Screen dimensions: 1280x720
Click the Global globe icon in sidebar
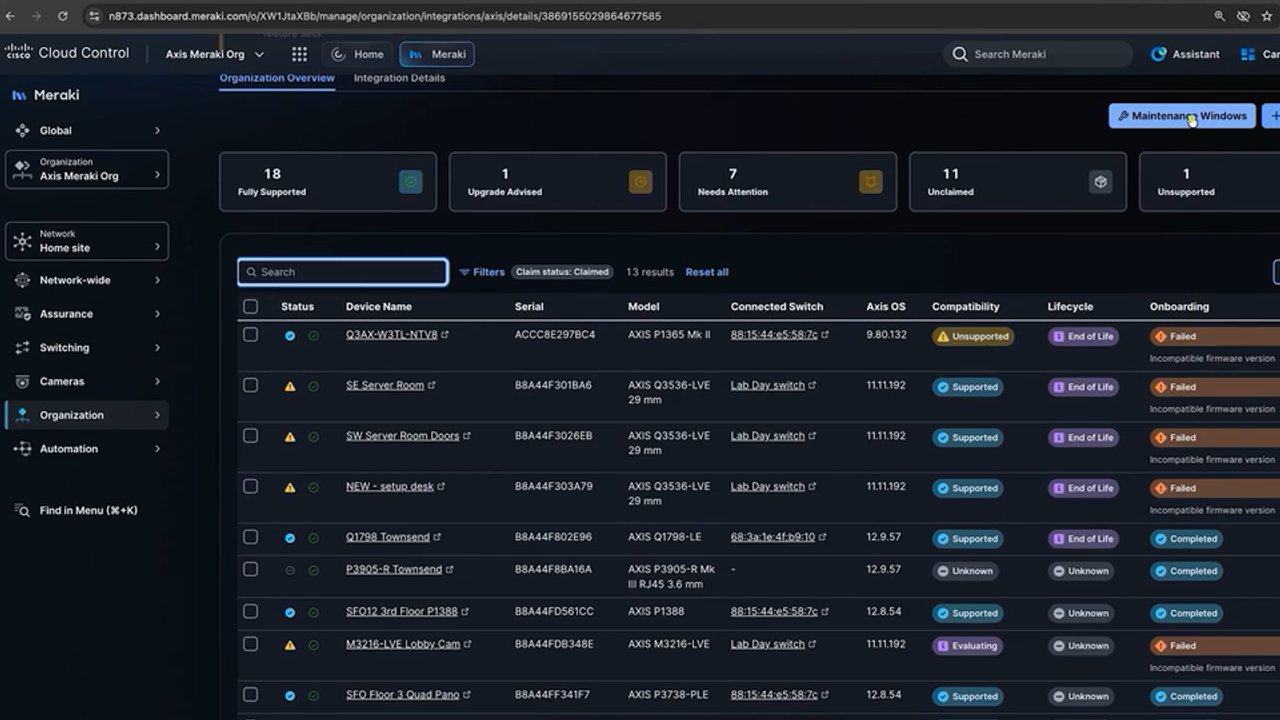(22, 130)
